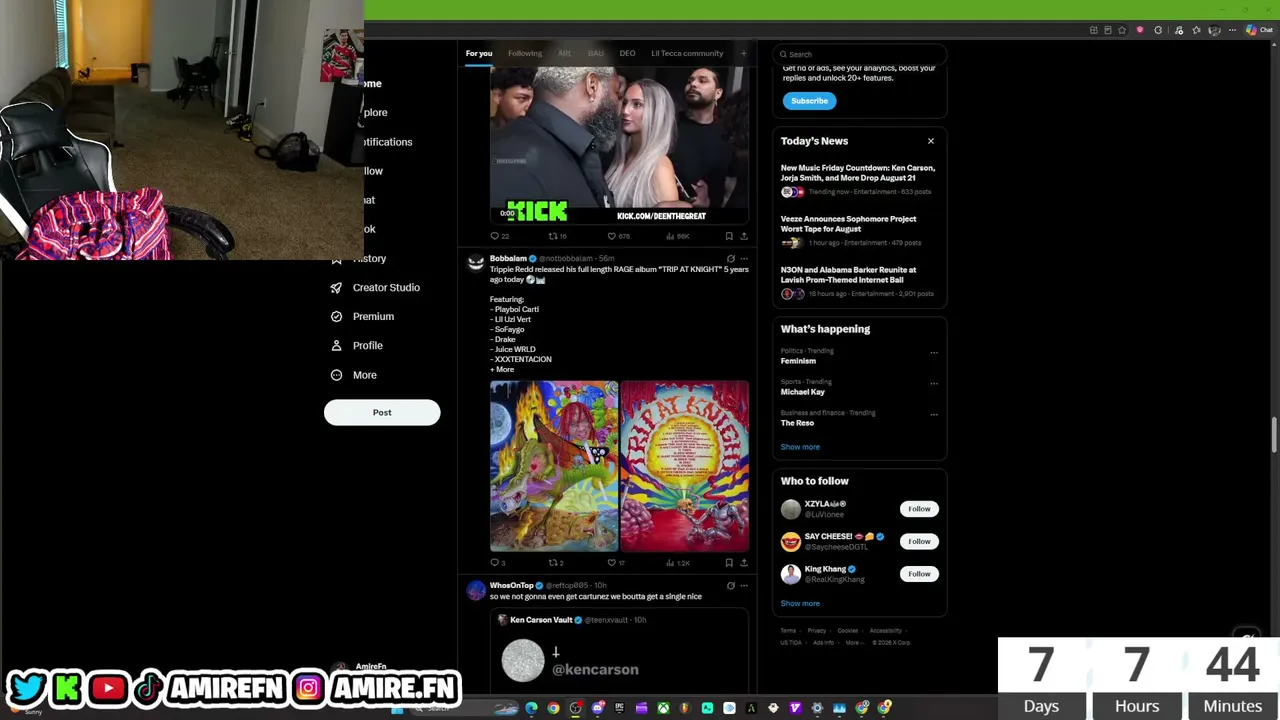Open the King Khang profile avatar
1280x720 pixels.
point(791,574)
